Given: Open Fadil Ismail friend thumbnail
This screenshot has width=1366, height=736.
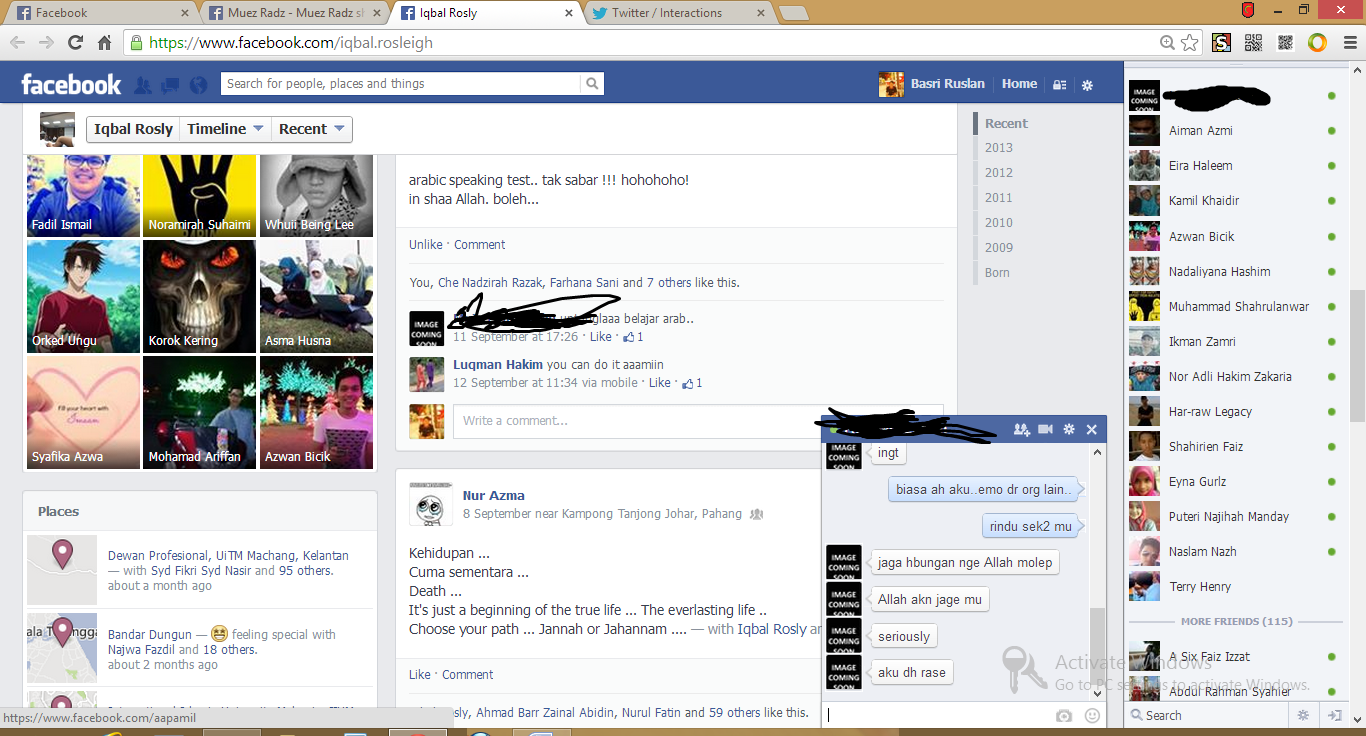Looking at the screenshot, I should [x=83, y=194].
